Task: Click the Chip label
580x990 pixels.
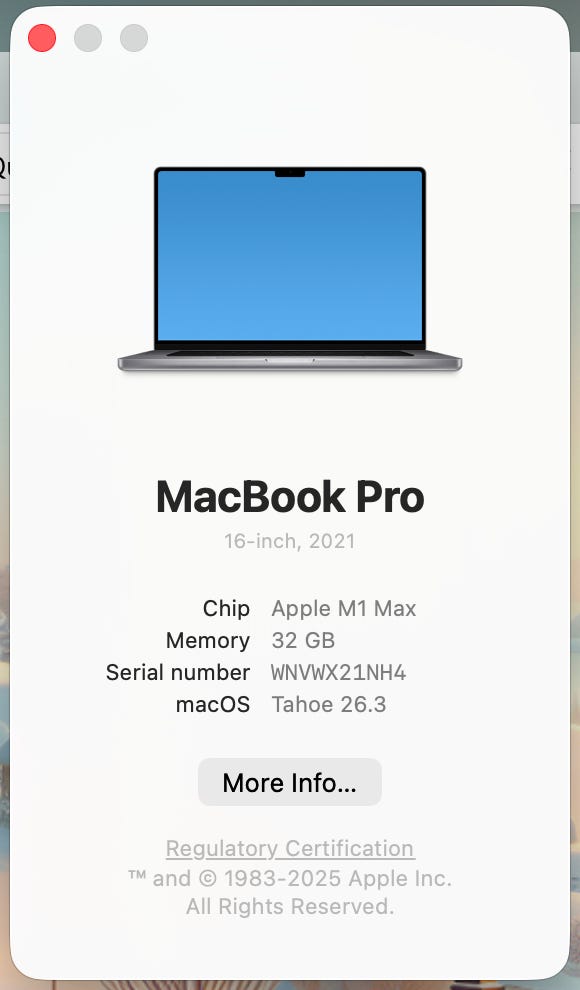Action: point(226,609)
